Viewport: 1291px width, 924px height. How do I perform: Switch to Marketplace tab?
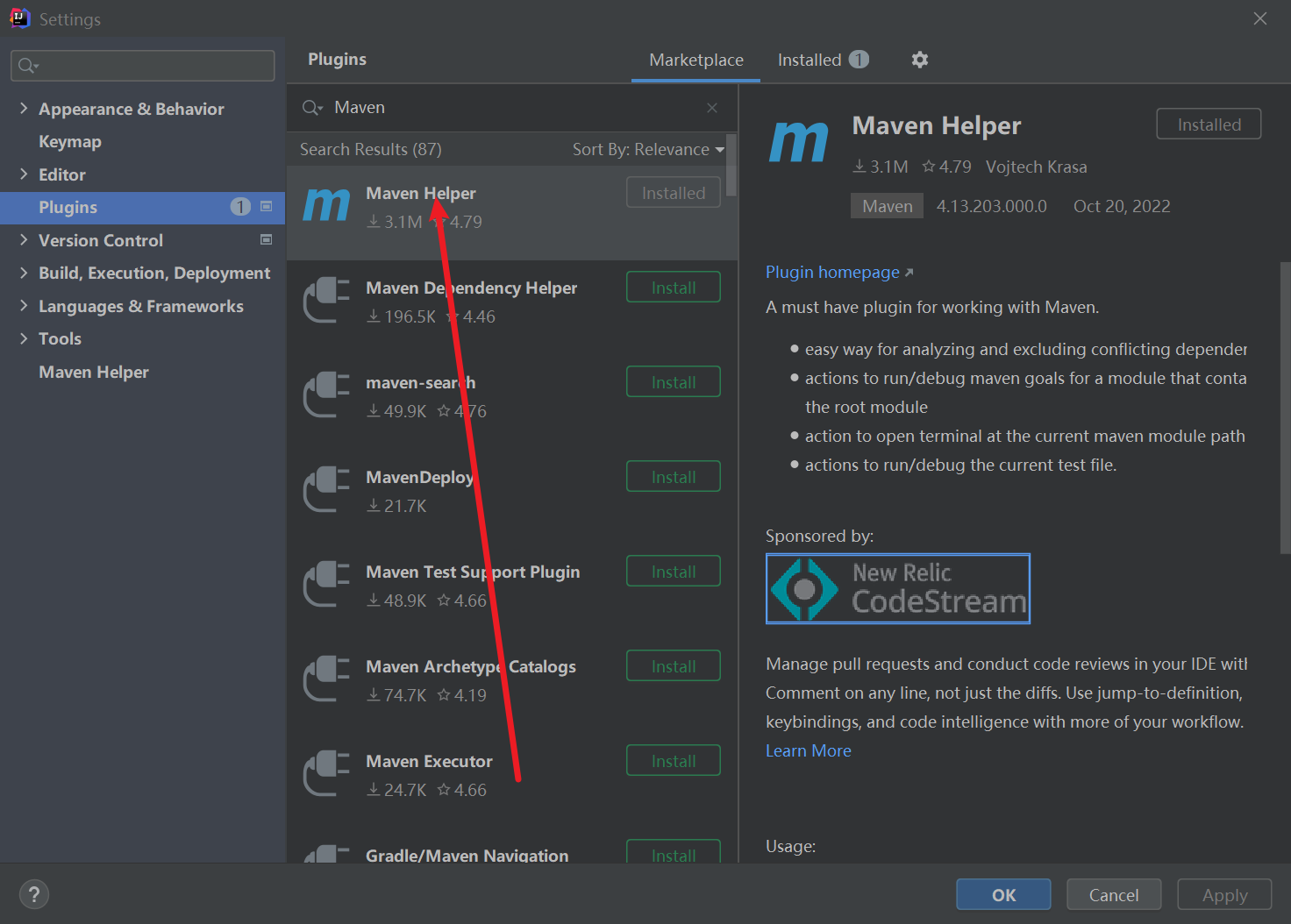pos(696,60)
